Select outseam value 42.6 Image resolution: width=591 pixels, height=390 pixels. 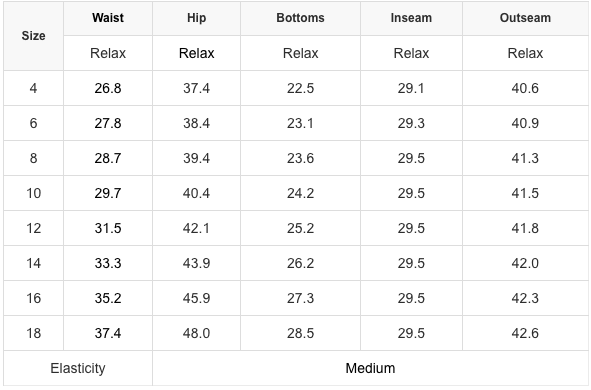coord(525,333)
